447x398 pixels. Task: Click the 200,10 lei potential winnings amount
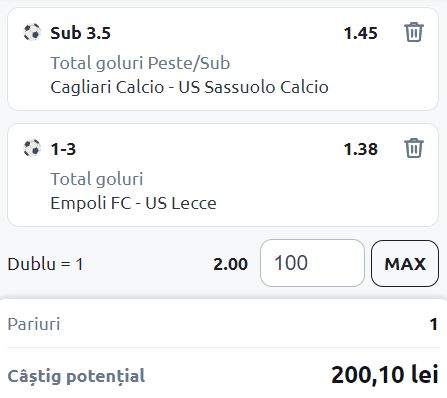pyautogui.click(x=385, y=375)
